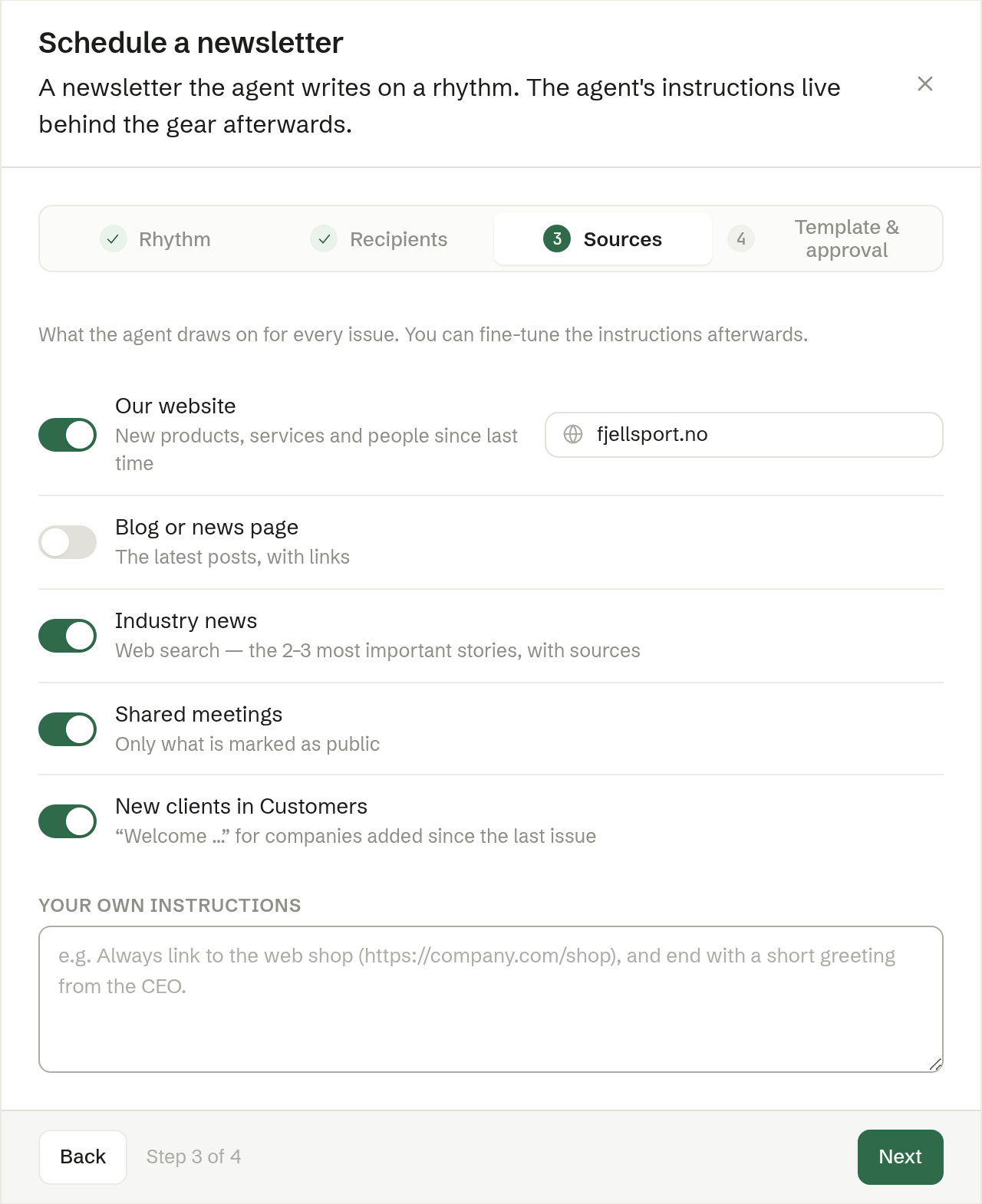Click 'Only what is marked as public' text
The image size is (982, 1204).
point(248,744)
